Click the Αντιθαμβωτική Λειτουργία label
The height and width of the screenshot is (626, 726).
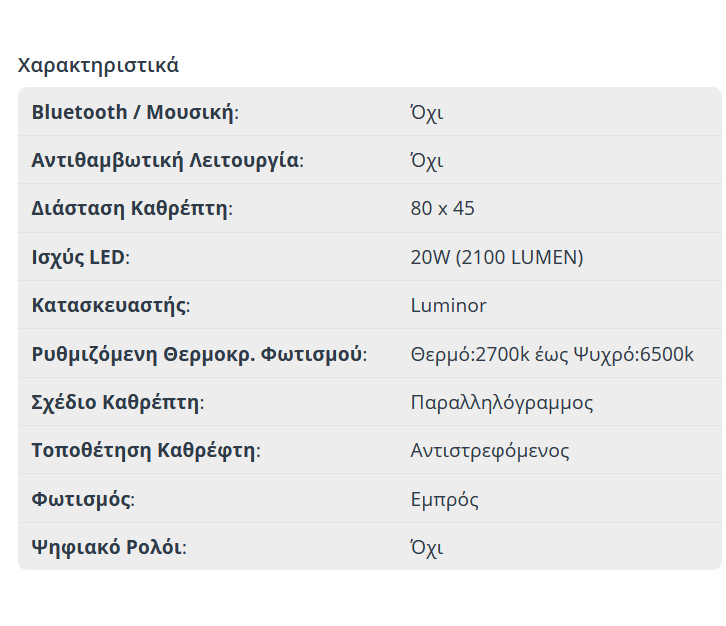tap(167, 160)
